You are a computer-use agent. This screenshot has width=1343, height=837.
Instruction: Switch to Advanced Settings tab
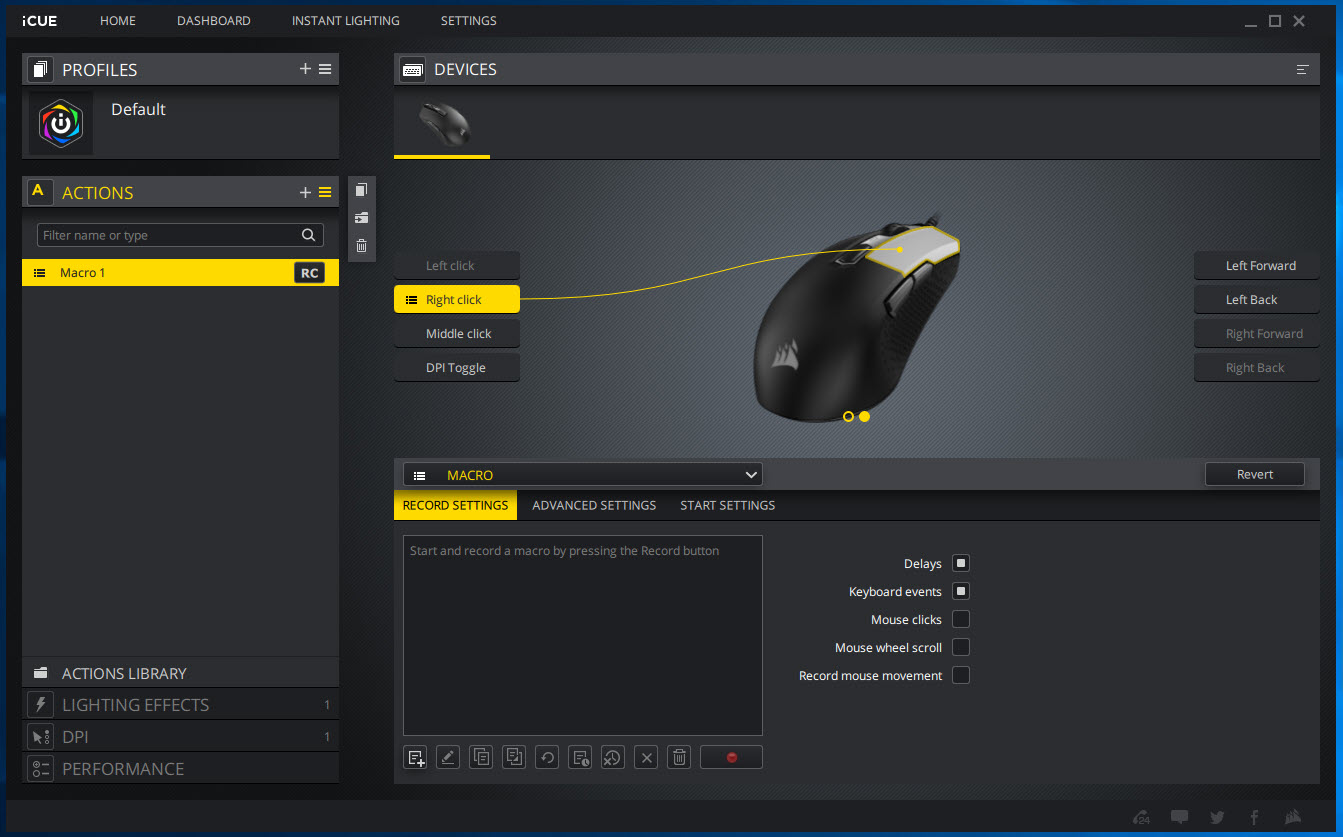594,505
